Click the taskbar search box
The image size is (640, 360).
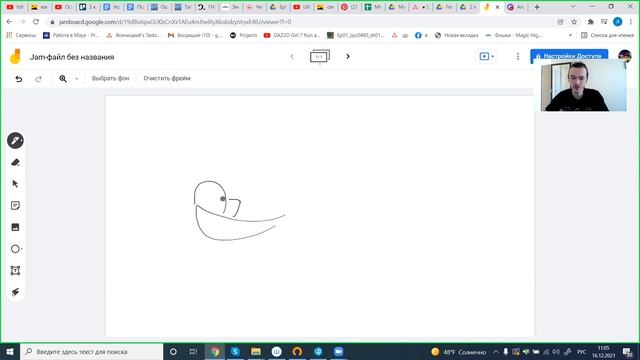[92, 351]
